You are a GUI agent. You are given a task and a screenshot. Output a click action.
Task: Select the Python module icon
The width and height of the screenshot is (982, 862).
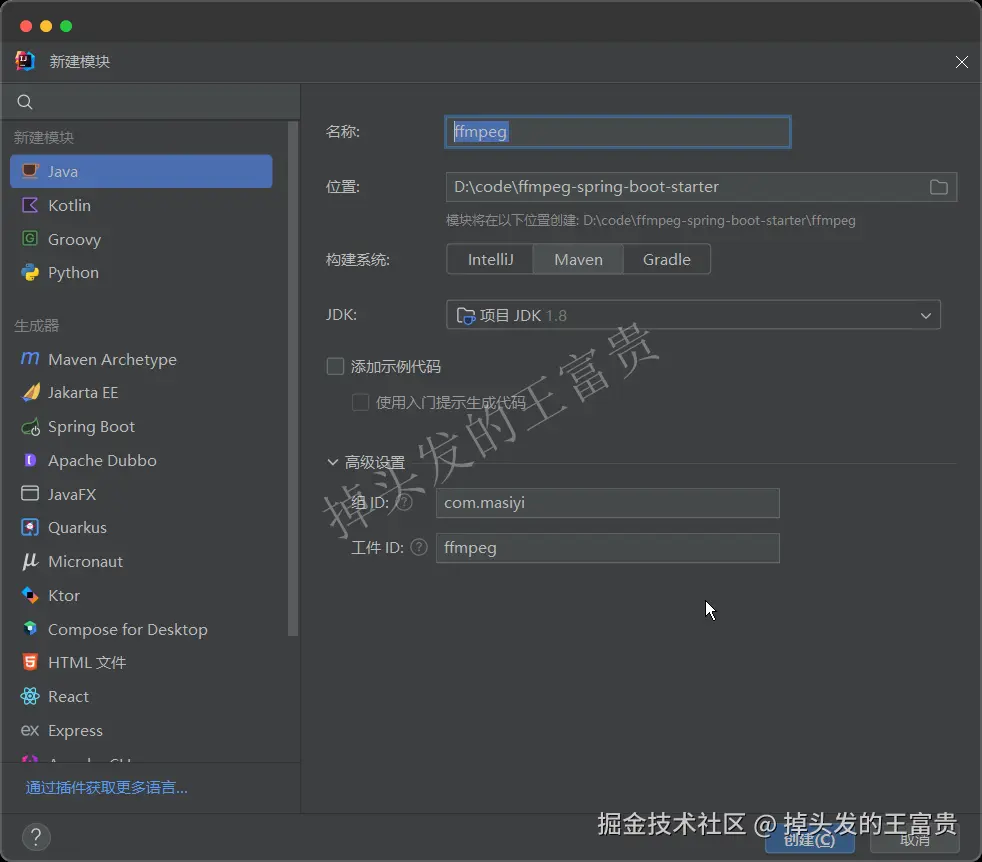[29, 273]
